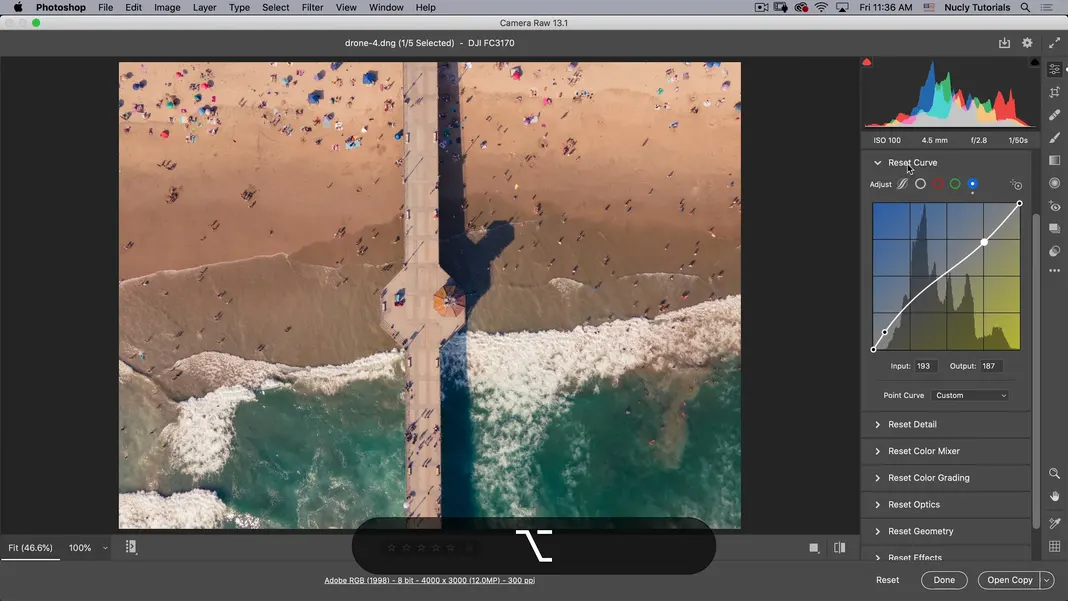
Task: Toggle the grid overlay icon
Action: pyautogui.click(x=1054, y=546)
